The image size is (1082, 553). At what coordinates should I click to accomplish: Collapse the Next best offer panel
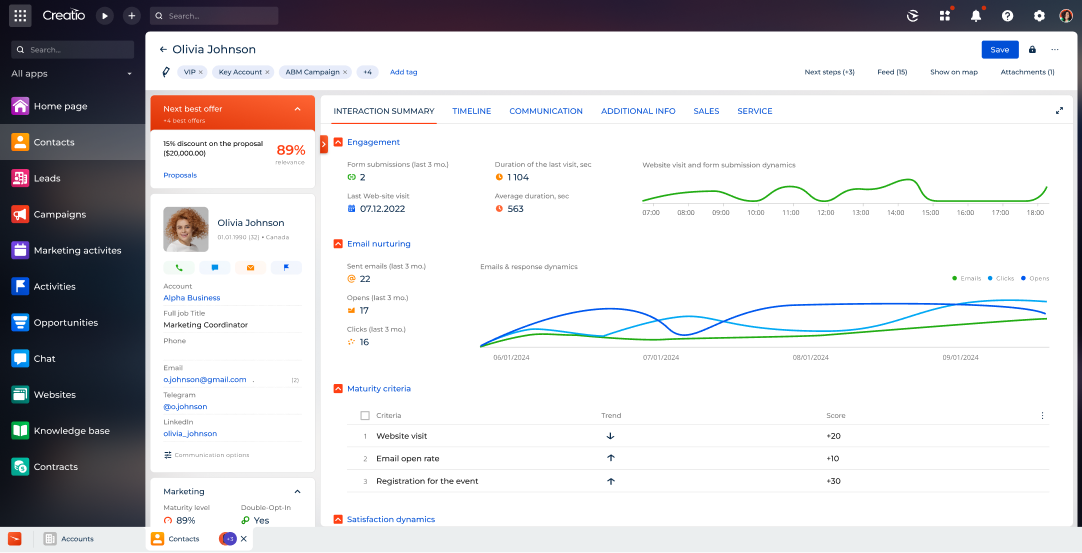[x=297, y=109]
